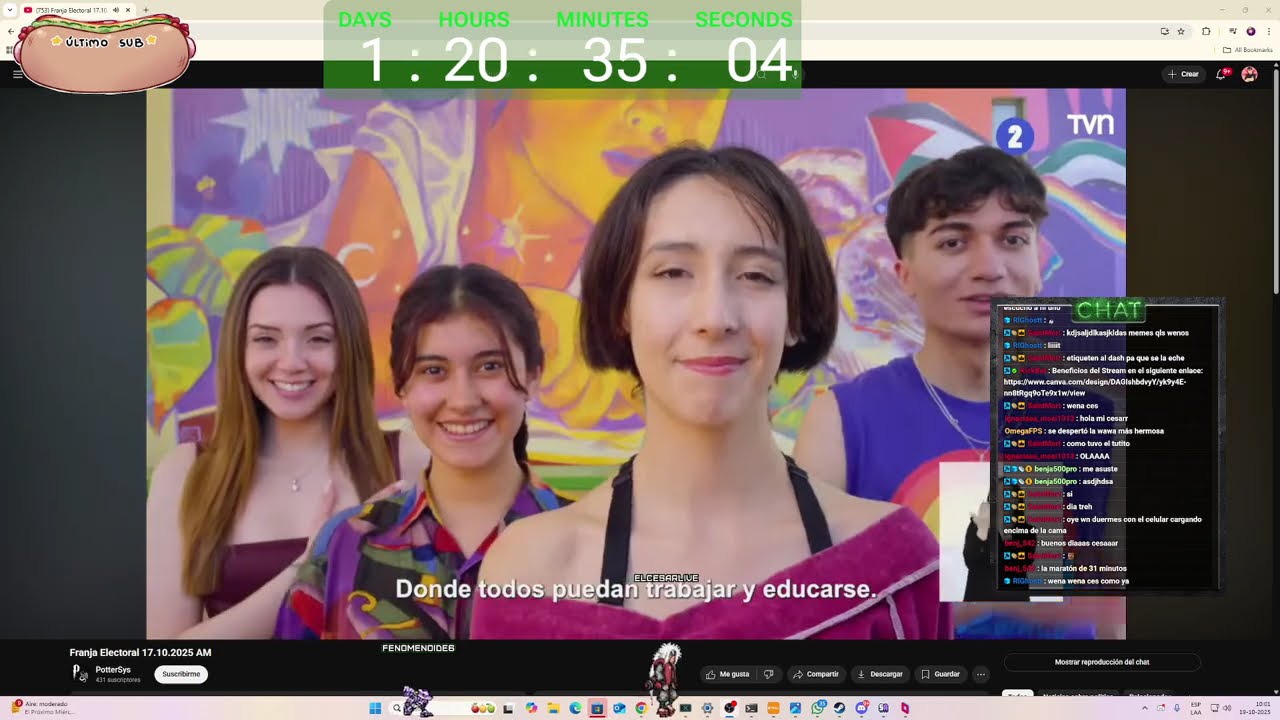The width and height of the screenshot is (1280, 720).
Task: Open YouTube notifications bell
Action: (1221, 74)
